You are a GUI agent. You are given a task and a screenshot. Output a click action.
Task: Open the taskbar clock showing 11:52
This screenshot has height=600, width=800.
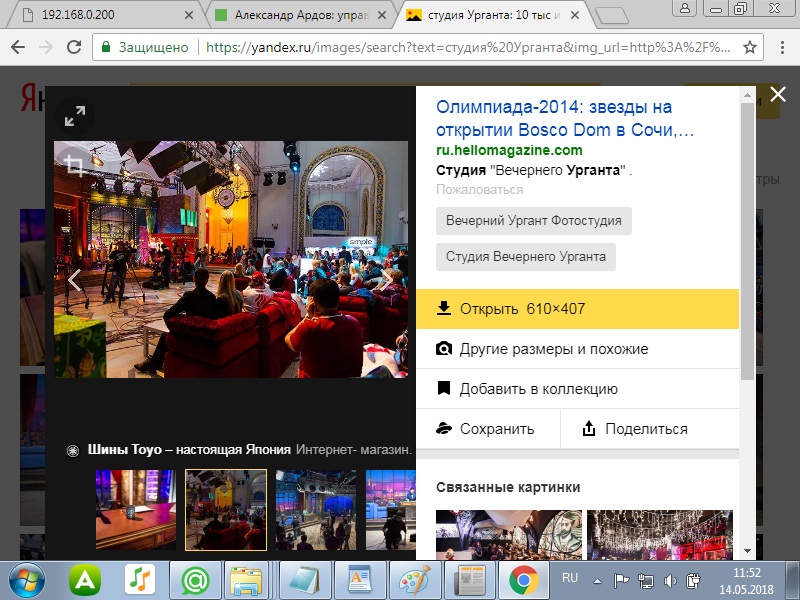pos(746,581)
